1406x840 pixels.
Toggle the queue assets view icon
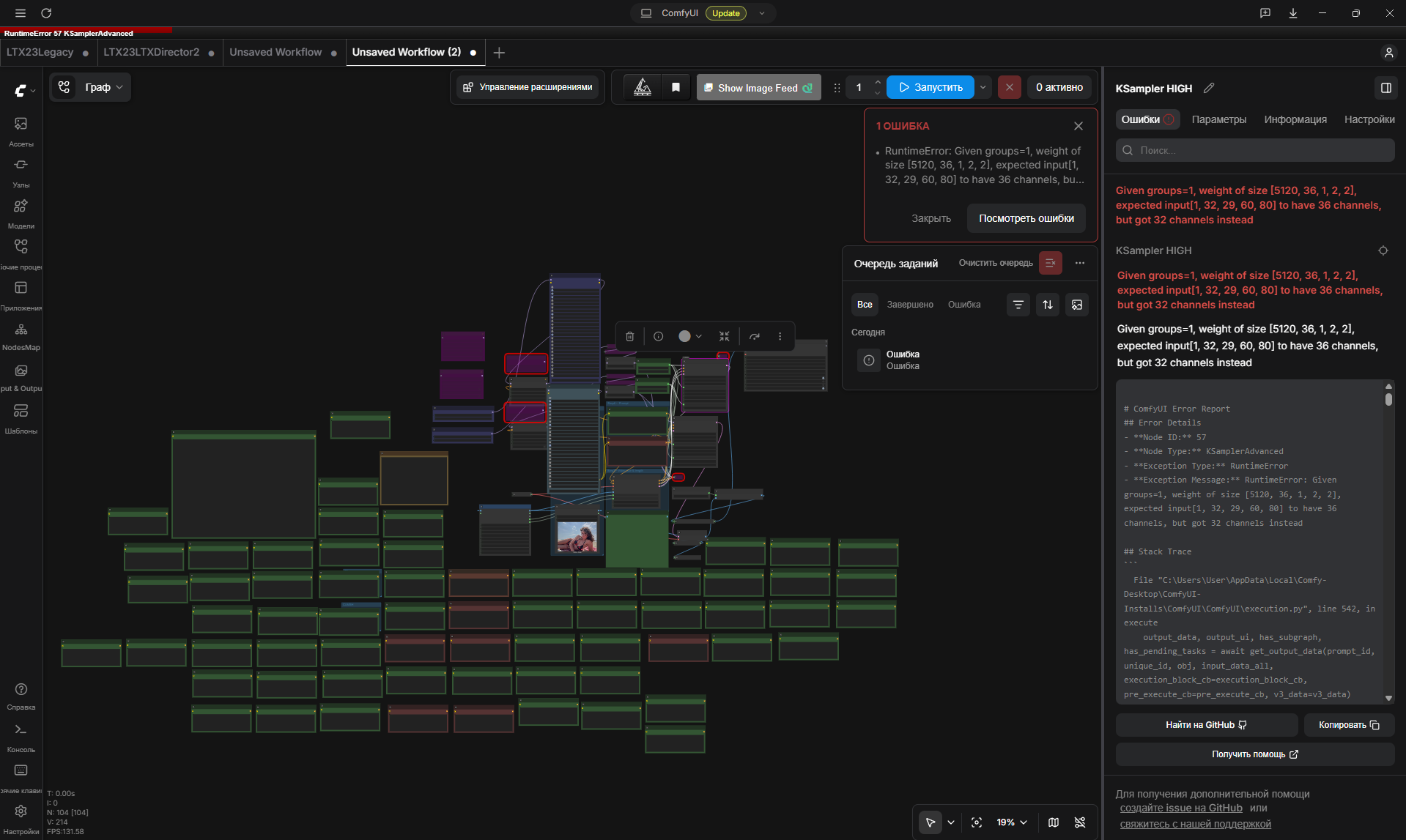pos(1077,305)
